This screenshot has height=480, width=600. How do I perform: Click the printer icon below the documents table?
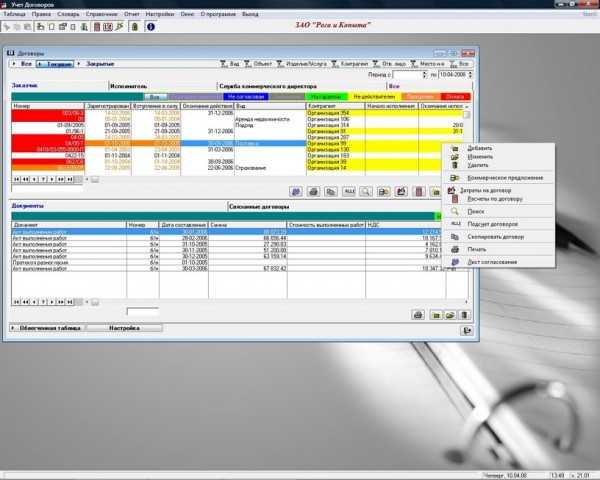418,315
